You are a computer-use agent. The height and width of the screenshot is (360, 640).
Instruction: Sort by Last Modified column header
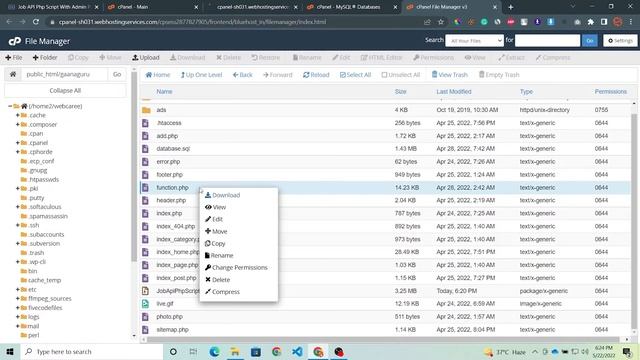click(454, 91)
